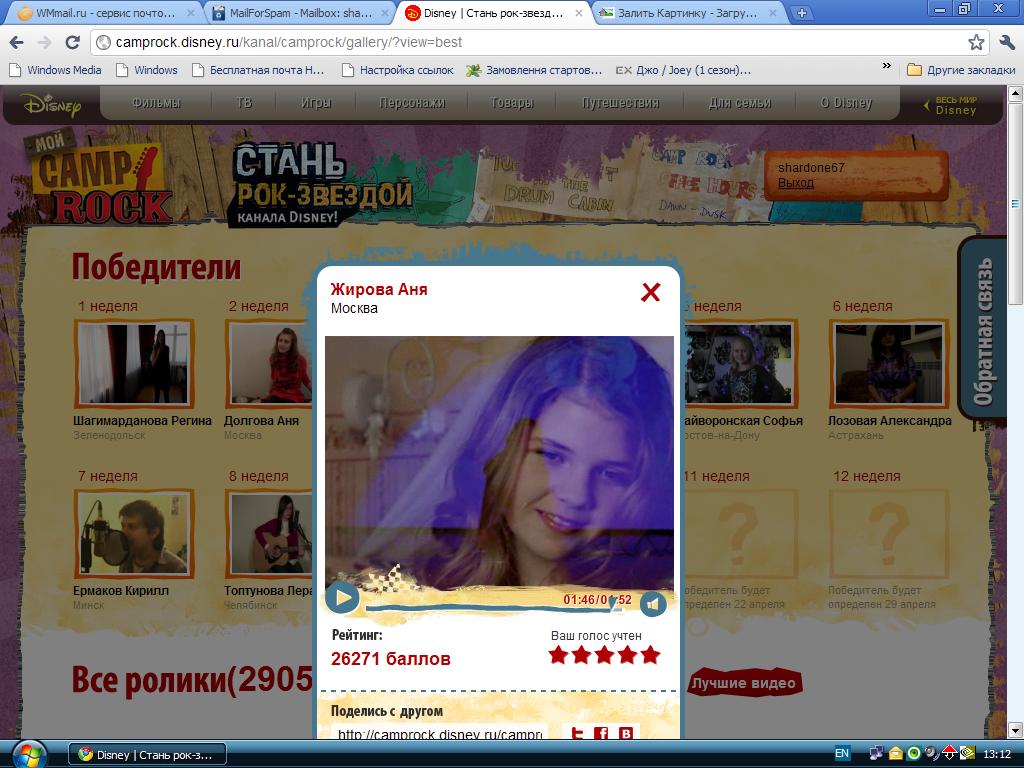The height and width of the screenshot is (768, 1024).
Task: Click the share link URL field
Action: click(x=440, y=733)
